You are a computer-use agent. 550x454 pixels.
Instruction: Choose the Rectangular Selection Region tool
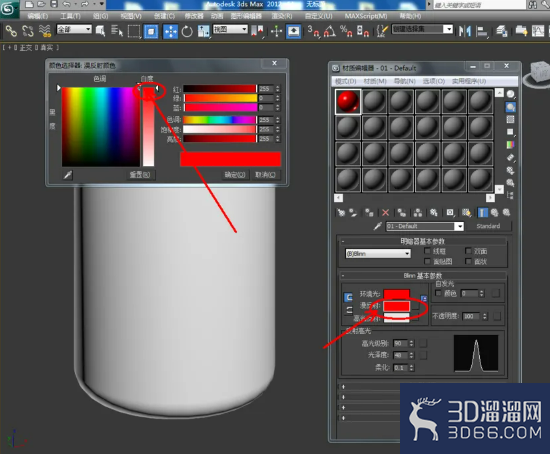[134, 31]
